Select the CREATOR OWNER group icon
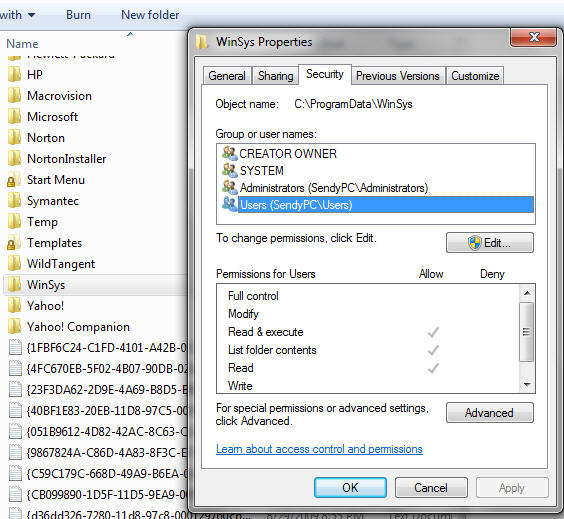Image resolution: width=564 pixels, height=519 pixels. pos(229,154)
